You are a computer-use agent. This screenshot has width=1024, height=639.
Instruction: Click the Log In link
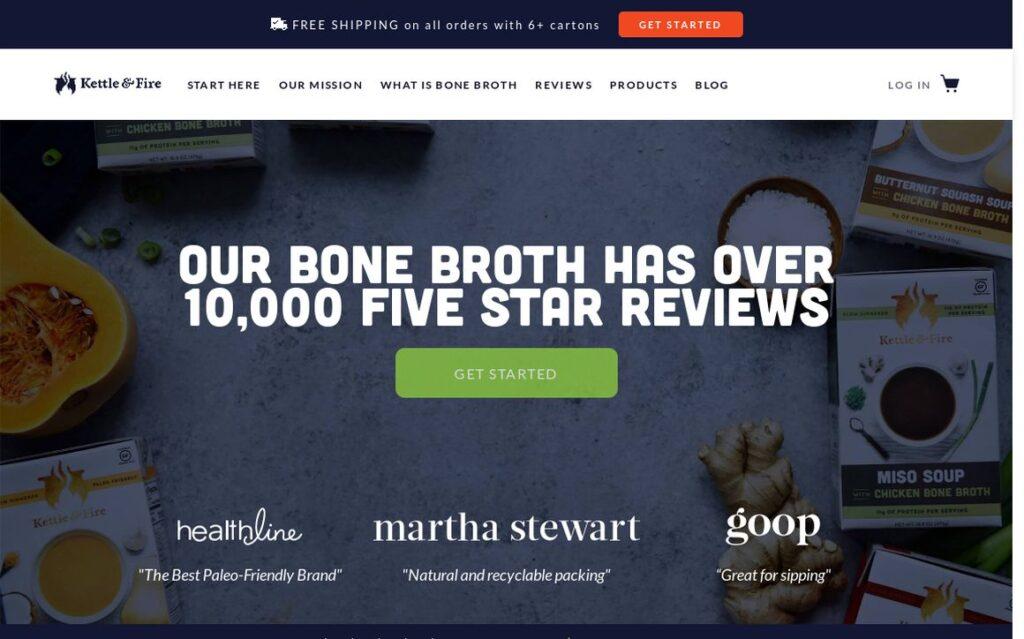[x=908, y=85]
